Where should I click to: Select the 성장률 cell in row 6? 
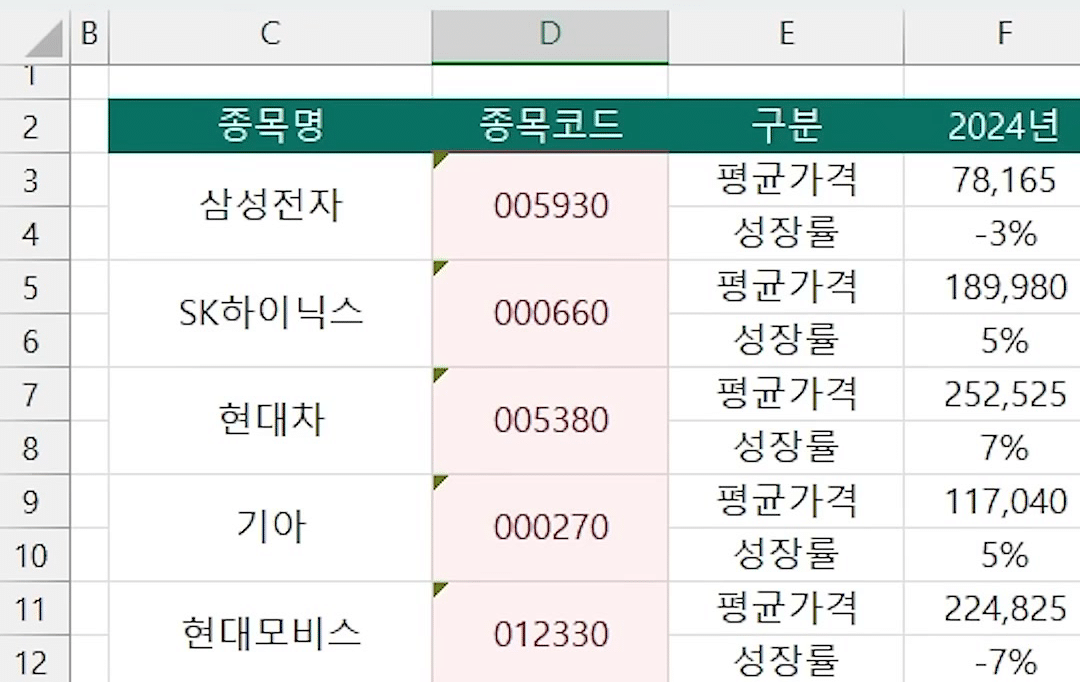click(786, 340)
